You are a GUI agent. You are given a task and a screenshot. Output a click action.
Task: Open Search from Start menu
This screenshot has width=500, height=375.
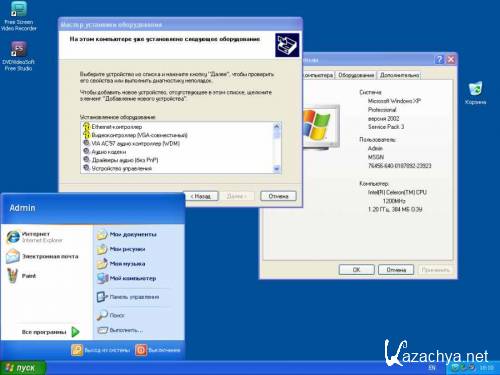[x=110, y=315]
